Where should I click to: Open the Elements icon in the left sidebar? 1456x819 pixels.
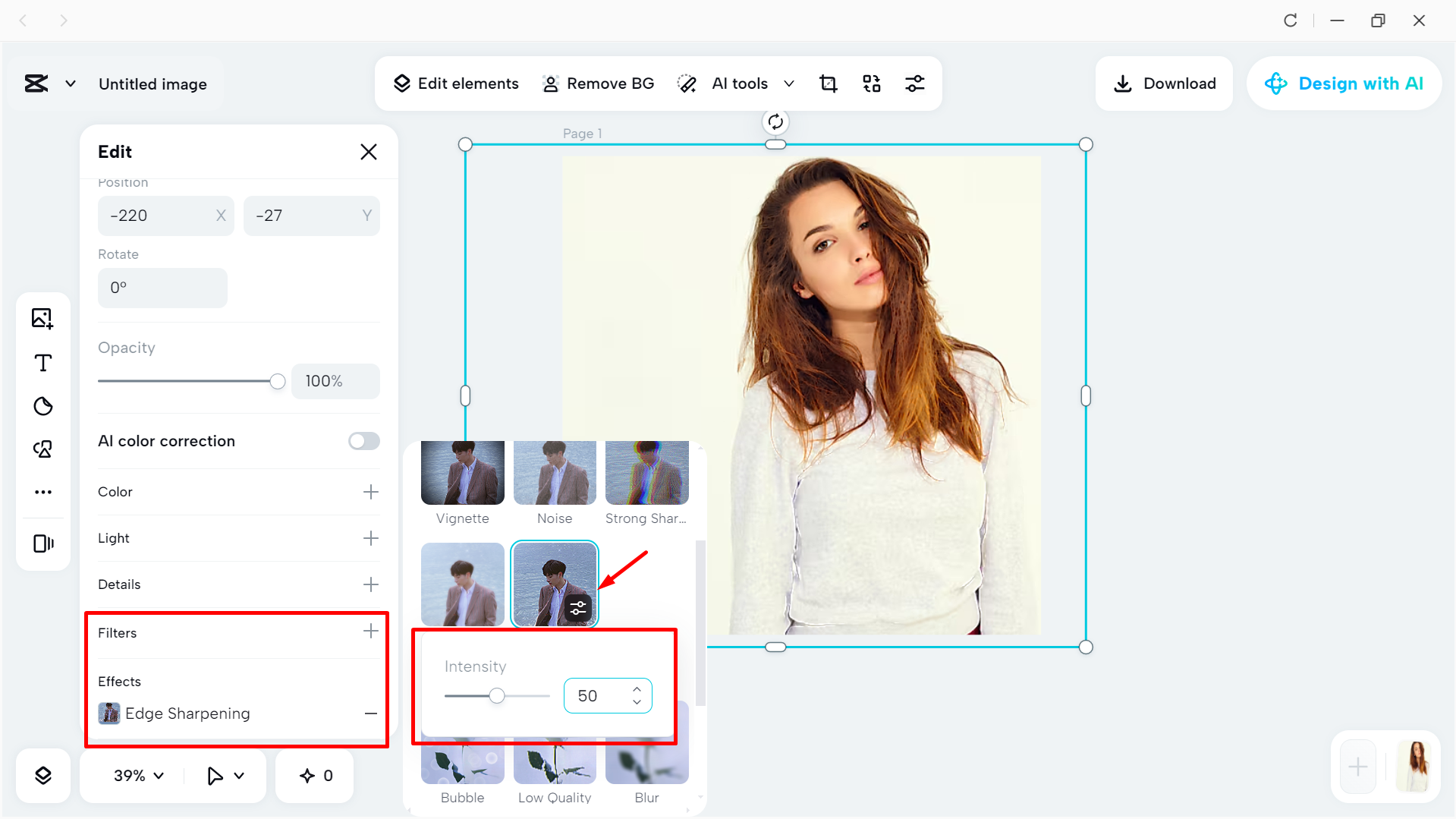(43, 449)
